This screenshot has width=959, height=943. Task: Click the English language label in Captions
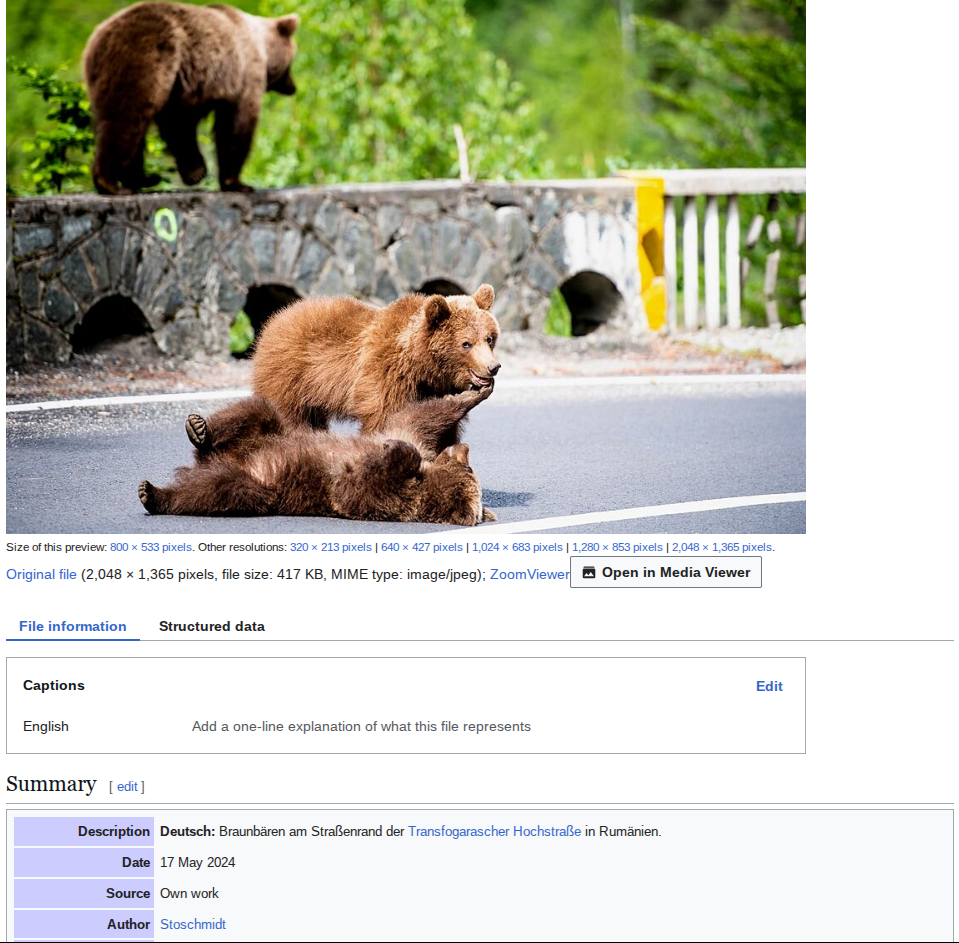coord(46,727)
